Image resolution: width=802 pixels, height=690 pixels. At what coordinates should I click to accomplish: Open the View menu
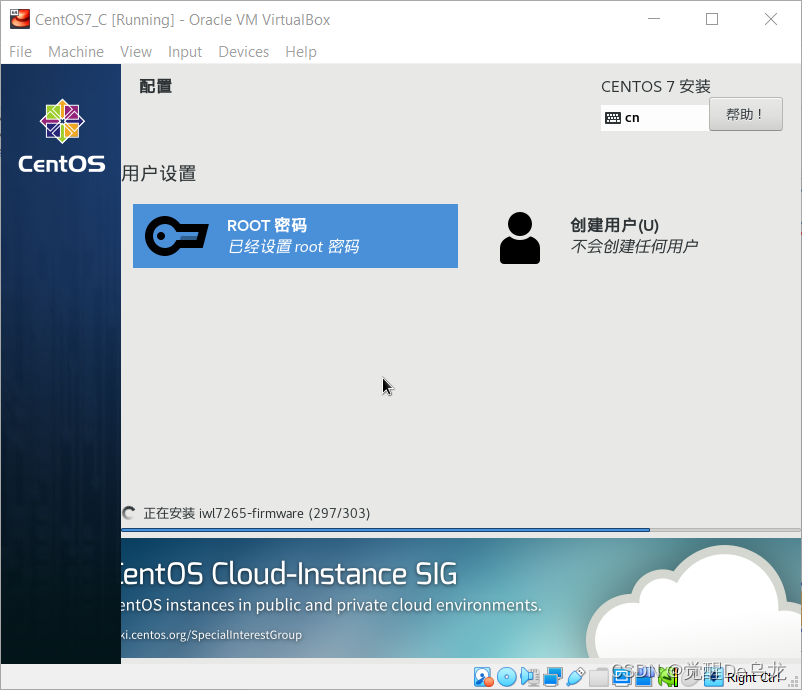[136, 51]
